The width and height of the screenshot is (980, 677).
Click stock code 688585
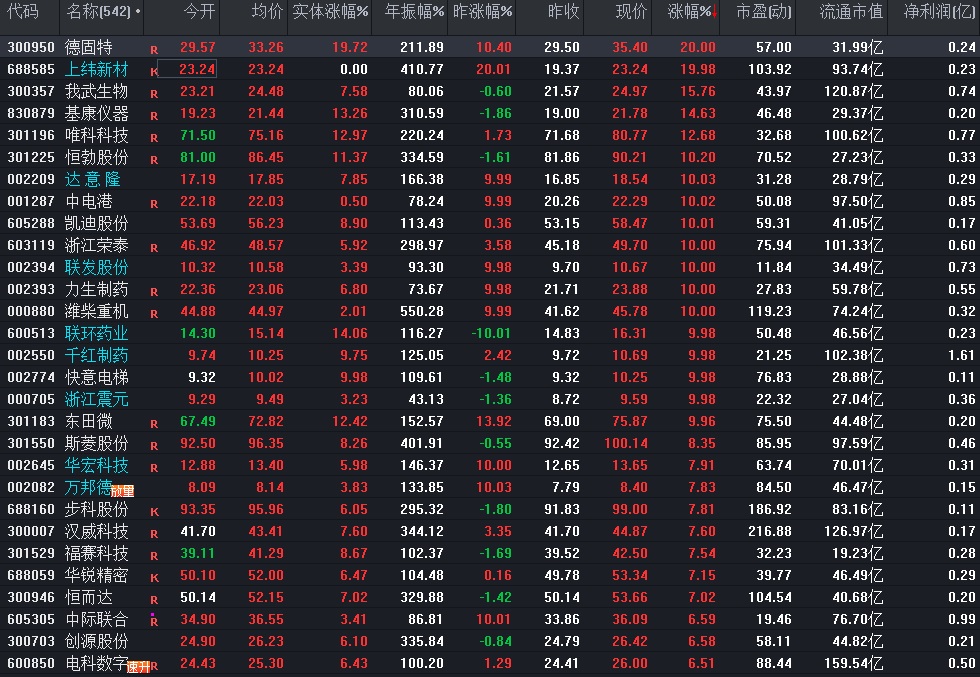(x=31, y=69)
